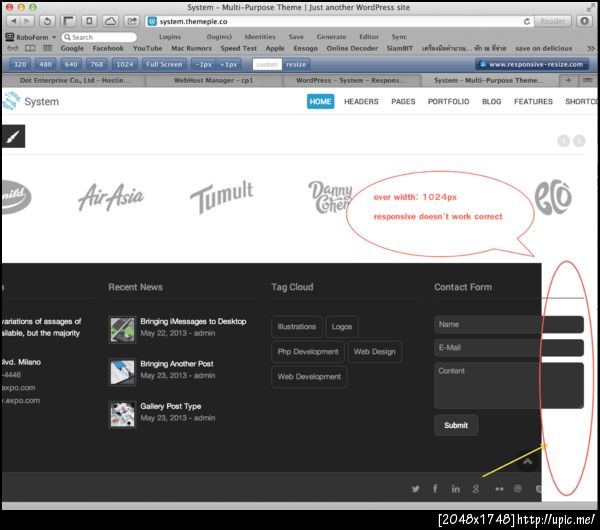Submit the contact form
This screenshot has height=530, width=600.
point(456,425)
